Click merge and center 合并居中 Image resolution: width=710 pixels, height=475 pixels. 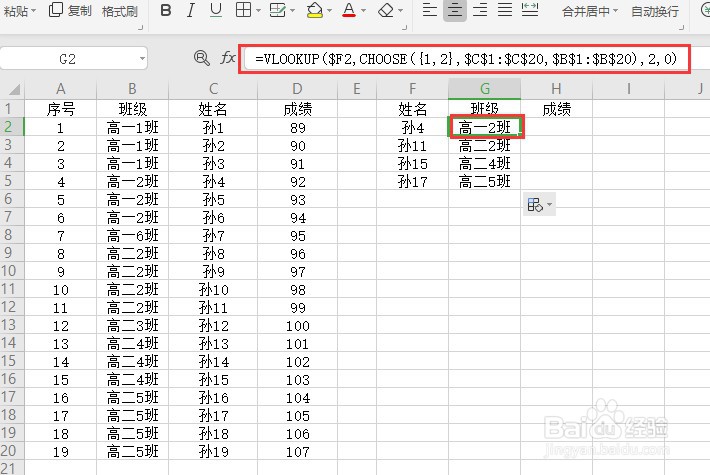pos(585,11)
